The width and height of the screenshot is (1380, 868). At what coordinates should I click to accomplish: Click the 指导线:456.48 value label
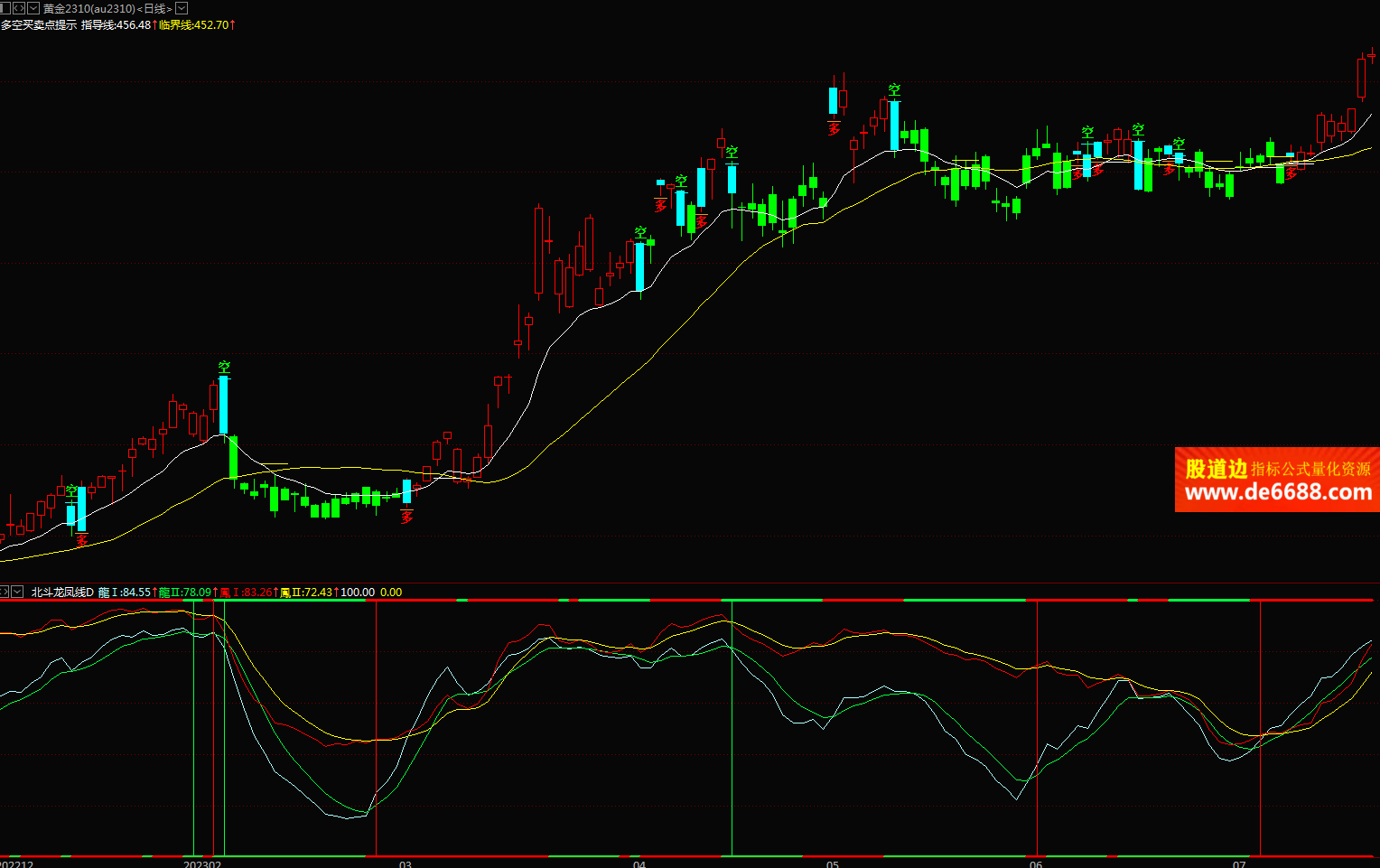pos(117,24)
